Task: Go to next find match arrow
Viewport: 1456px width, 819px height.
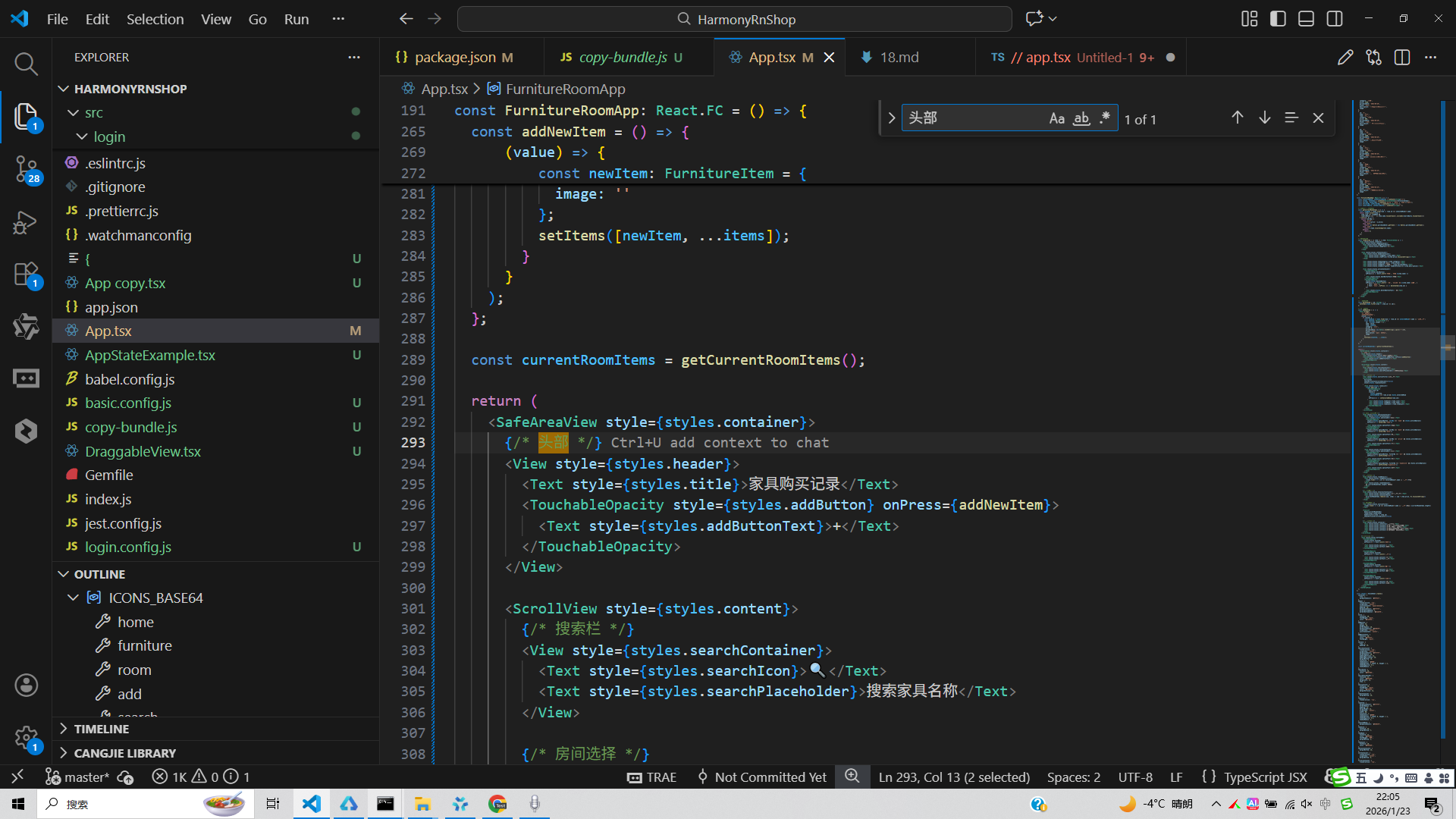Action: tap(1264, 118)
